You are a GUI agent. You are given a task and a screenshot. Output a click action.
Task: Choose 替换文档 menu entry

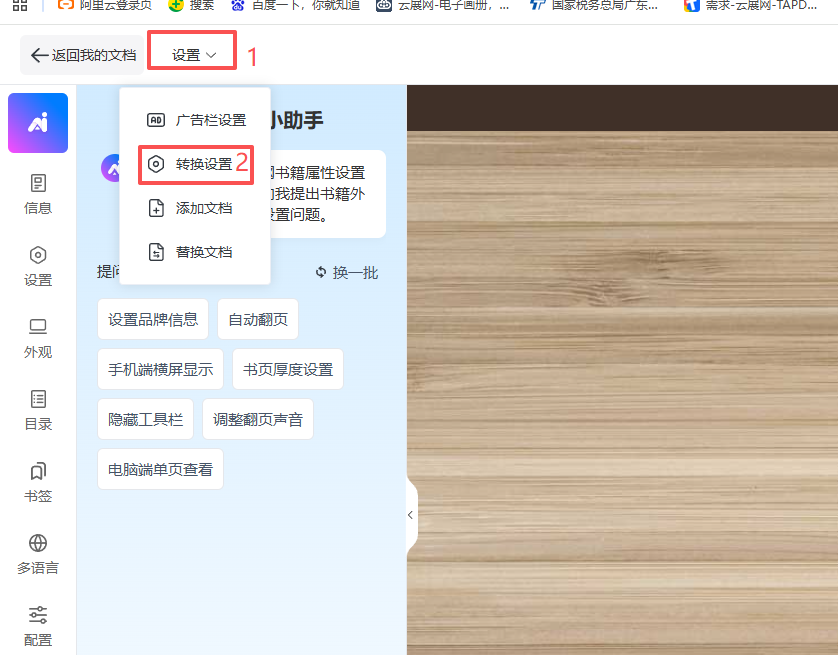[196, 252]
